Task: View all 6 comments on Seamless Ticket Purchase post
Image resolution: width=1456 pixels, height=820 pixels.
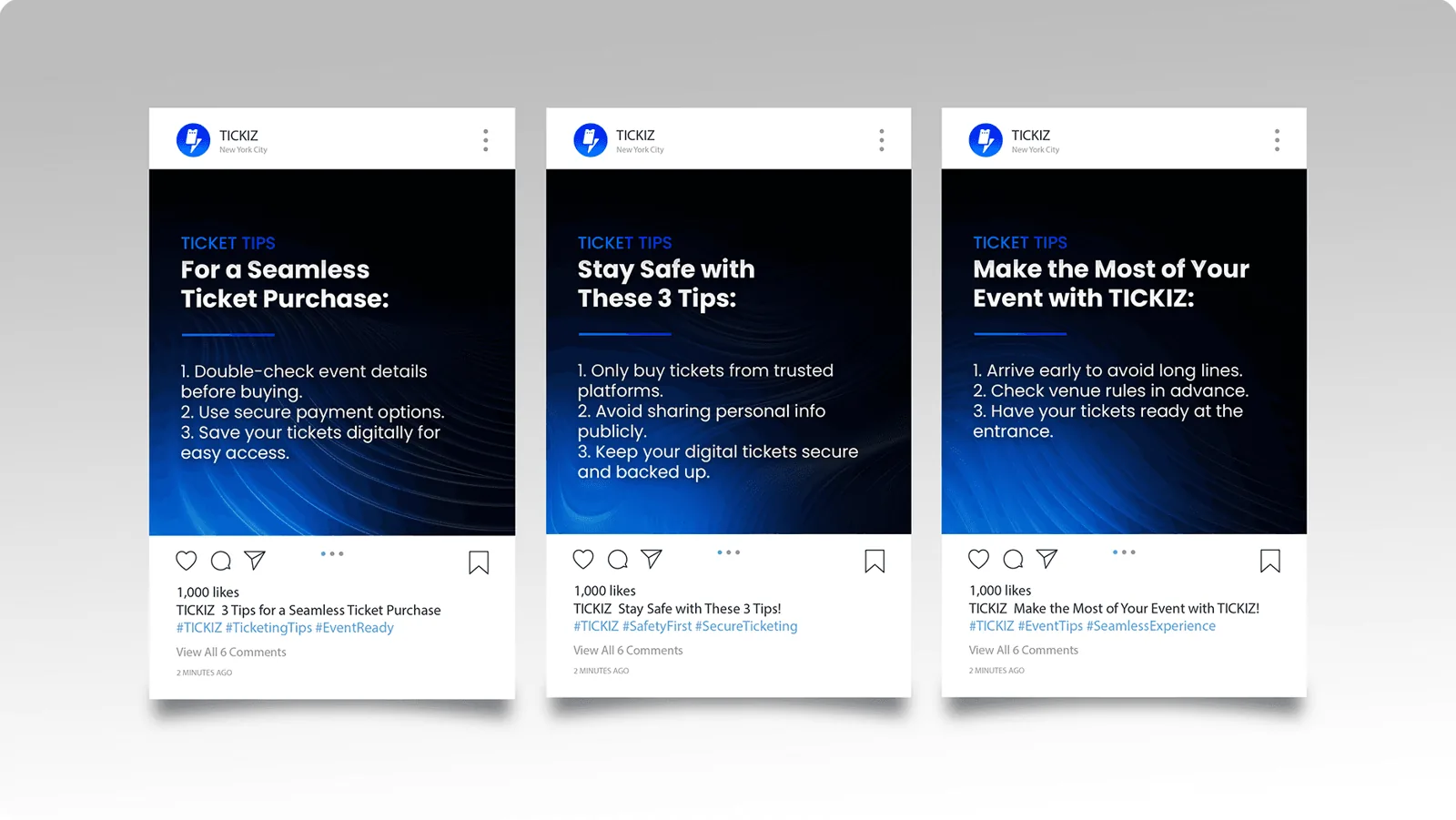Action: pos(231,653)
